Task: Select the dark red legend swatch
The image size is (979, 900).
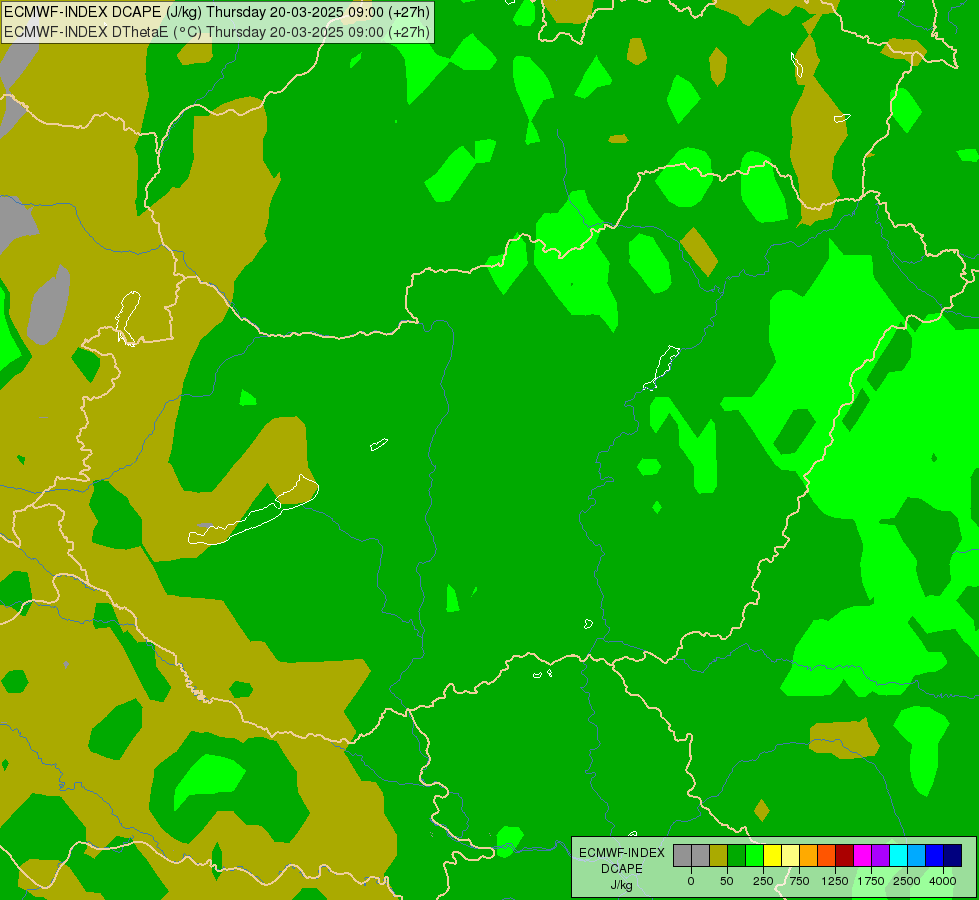Action: [844, 855]
